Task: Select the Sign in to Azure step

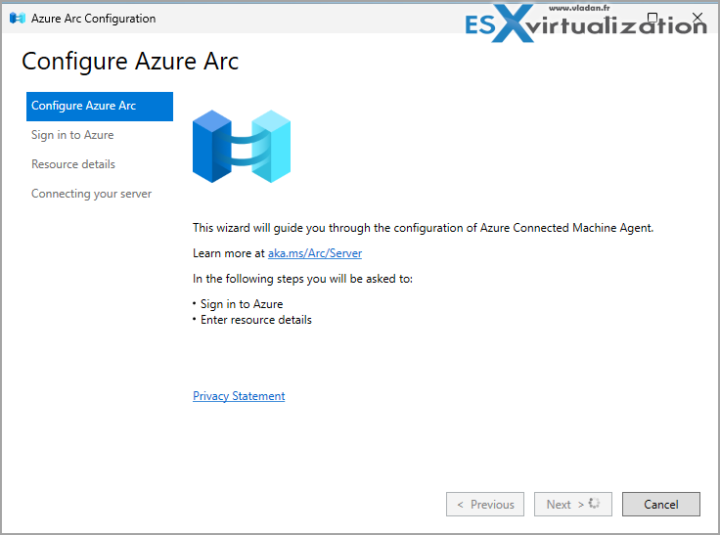Action: [x=73, y=135]
